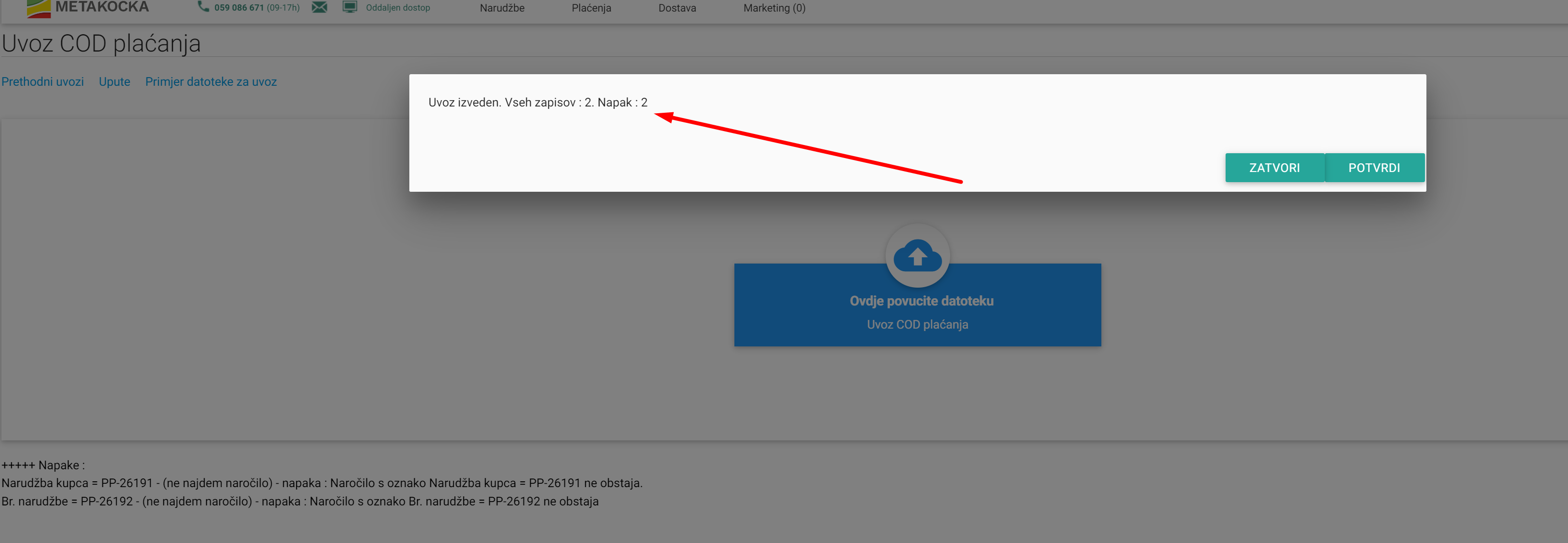Open the Narudžbe menu
1568x543 pixels.
pyautogui.click(x=502, y=8)
